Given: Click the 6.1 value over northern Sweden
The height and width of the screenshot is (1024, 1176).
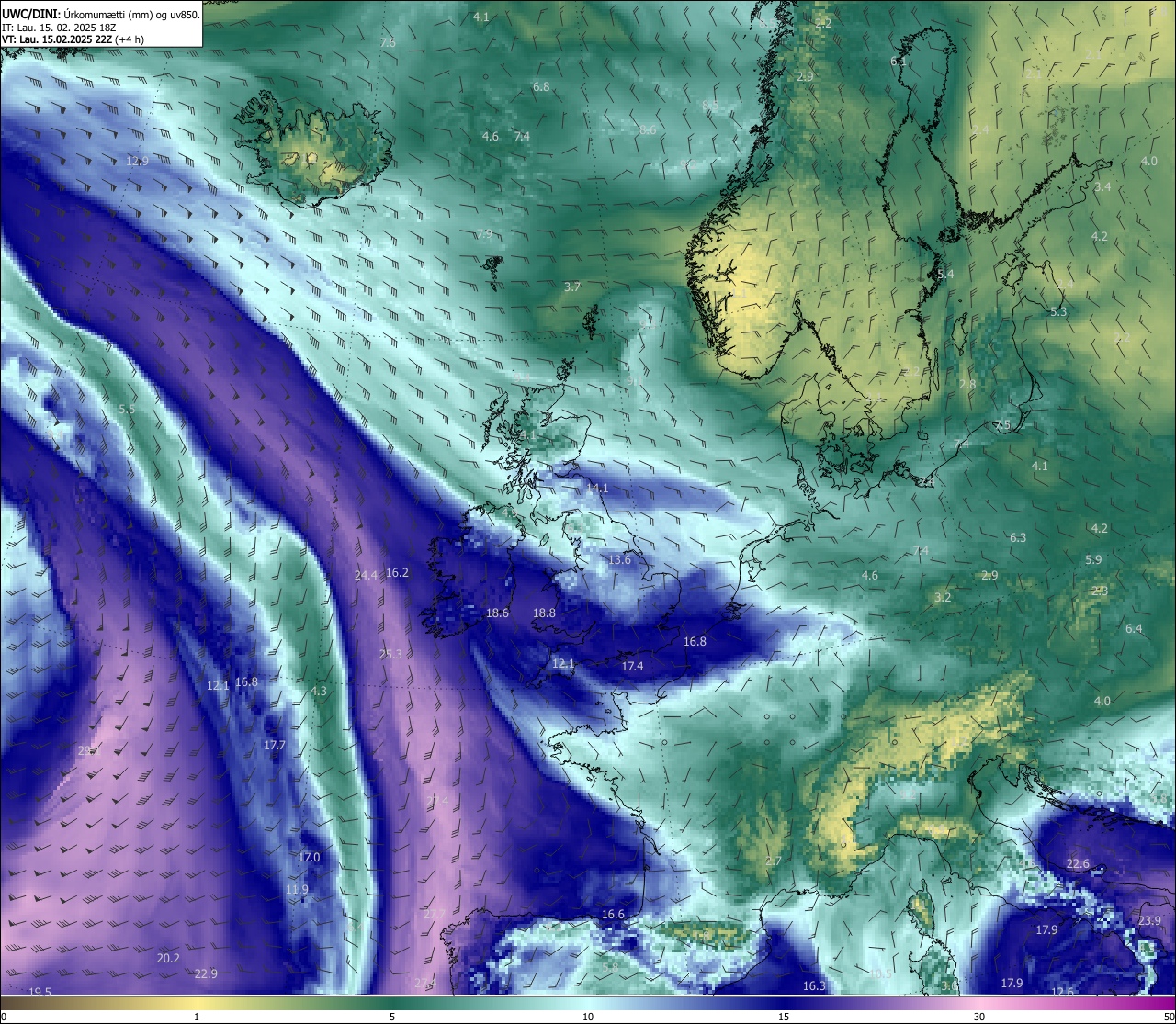Looking at the screenshot, I should 898,61.
